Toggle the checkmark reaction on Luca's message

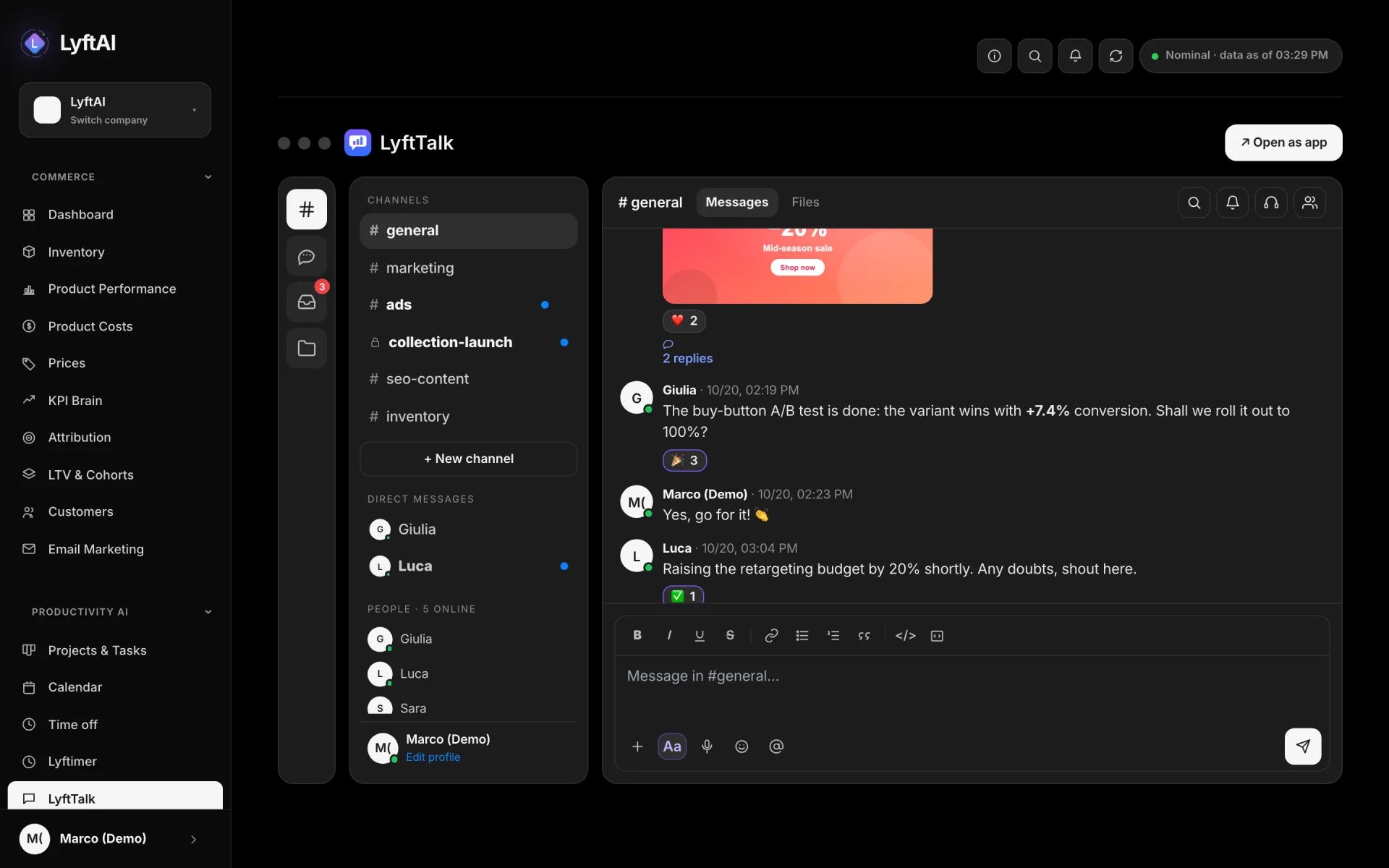684,595
